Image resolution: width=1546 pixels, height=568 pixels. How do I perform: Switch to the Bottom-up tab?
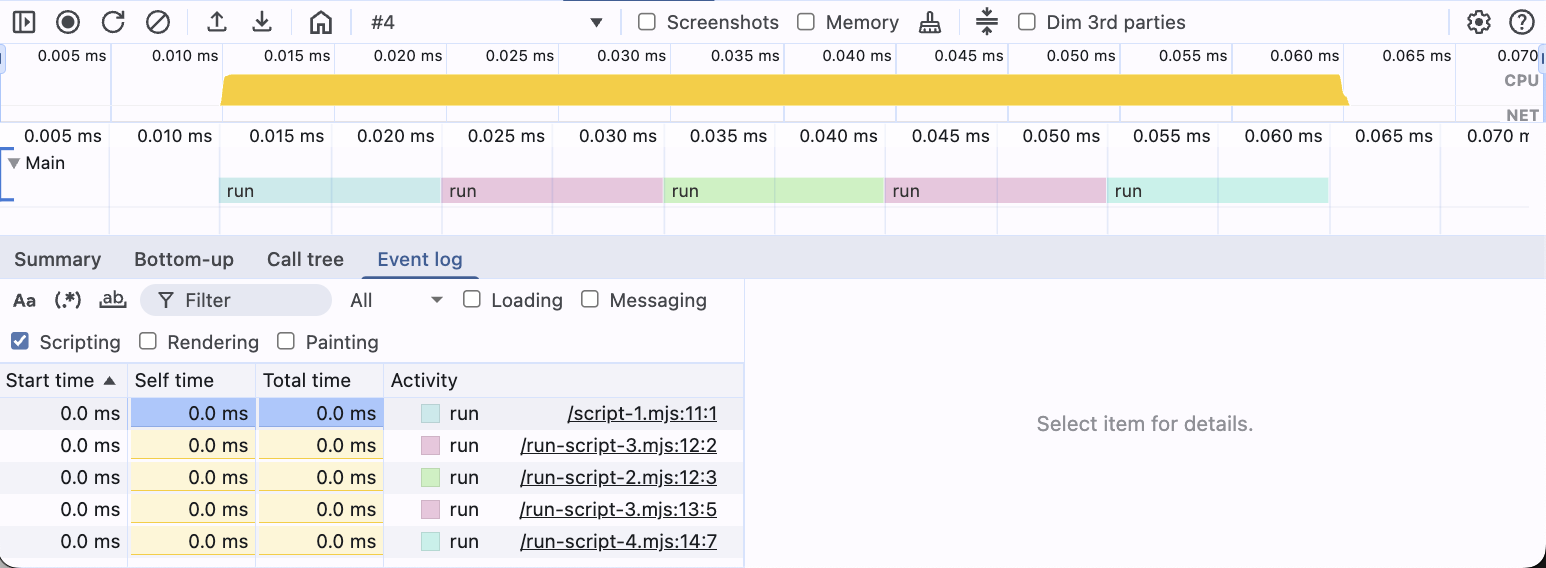pos(184,260)
